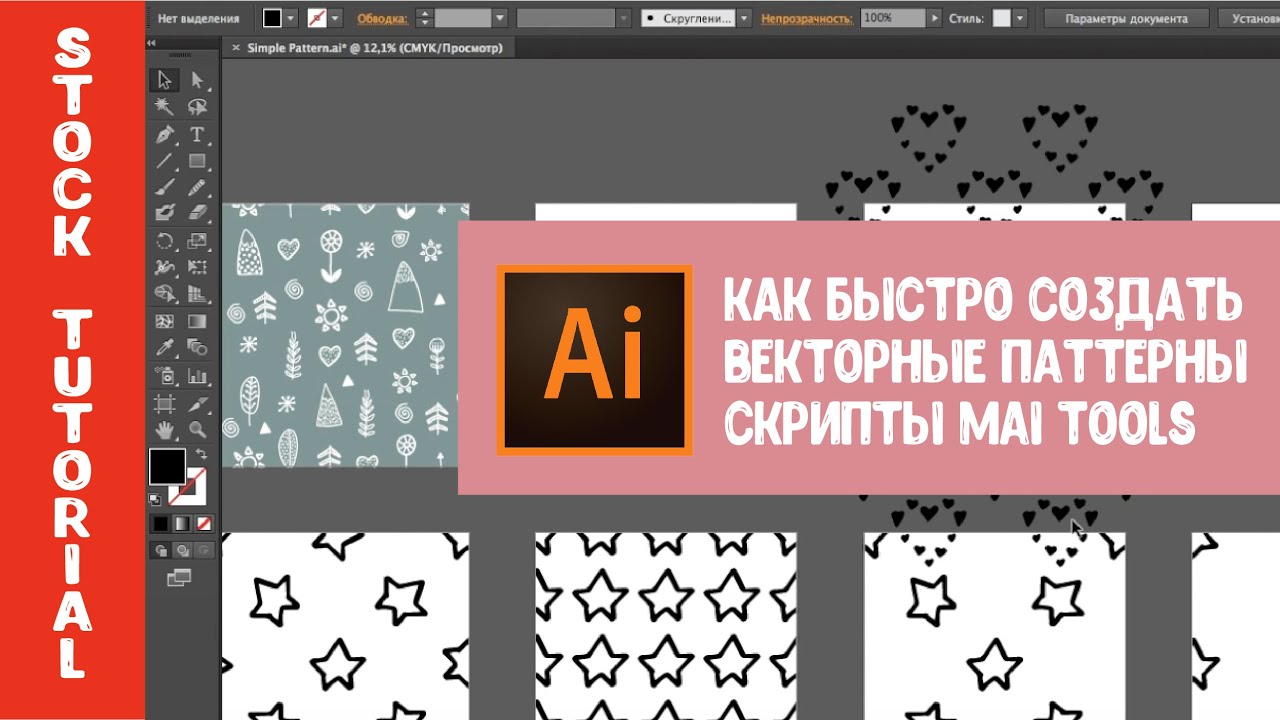Select the Pen tool
The image size is (1280, 720).
tap(165, 134)
